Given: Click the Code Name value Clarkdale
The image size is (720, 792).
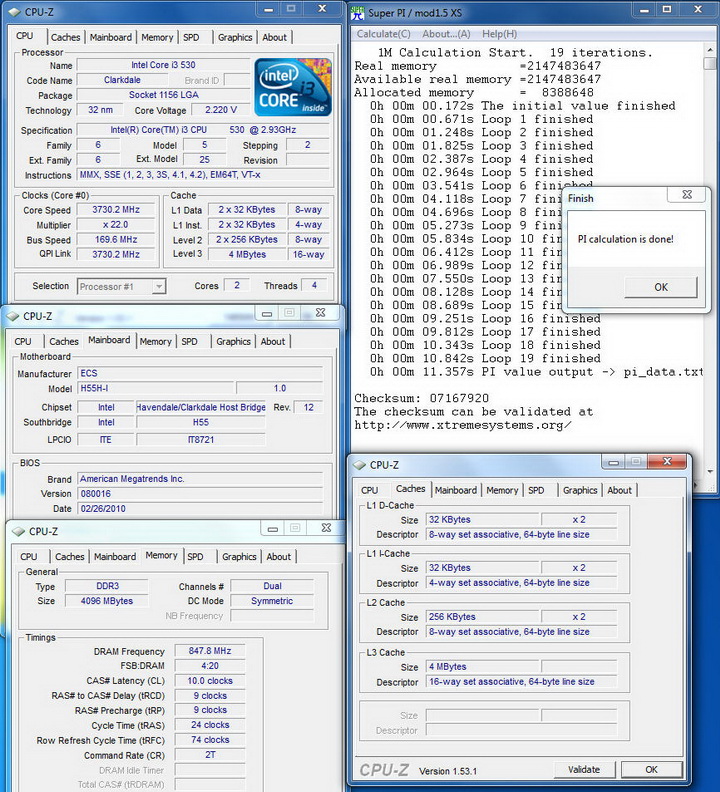Looking at the screenshot, I should pyautogui.click(x=122, y=80).
